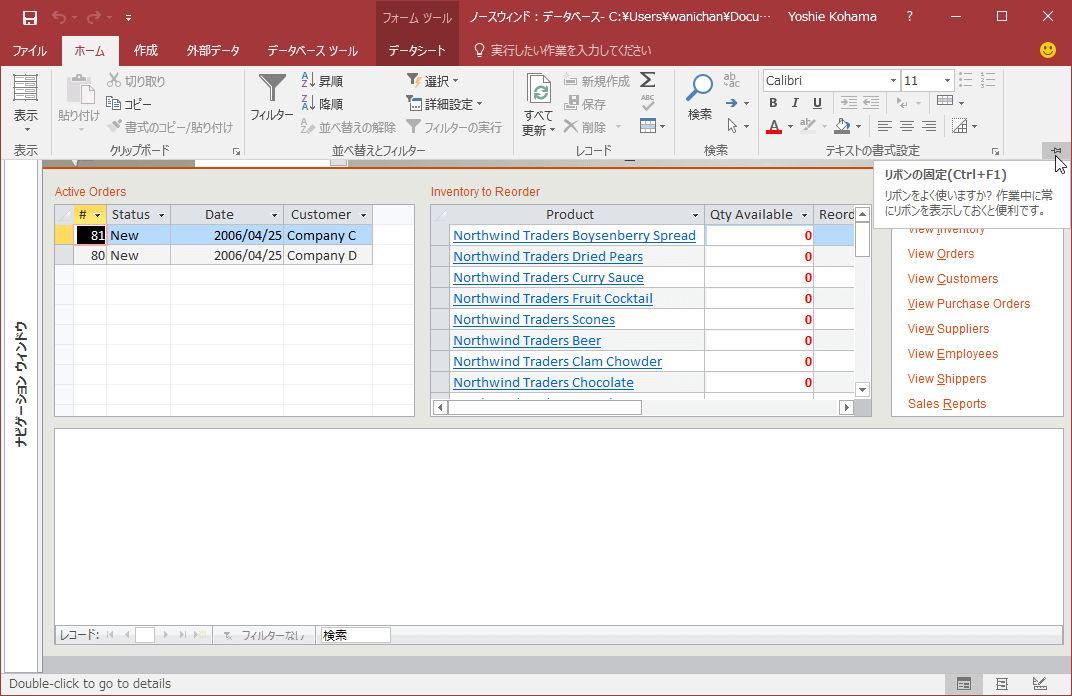Open the 選択 selection filter dropdown
The width and height of the screenshot is (1072, 696).
pos(433,81)
